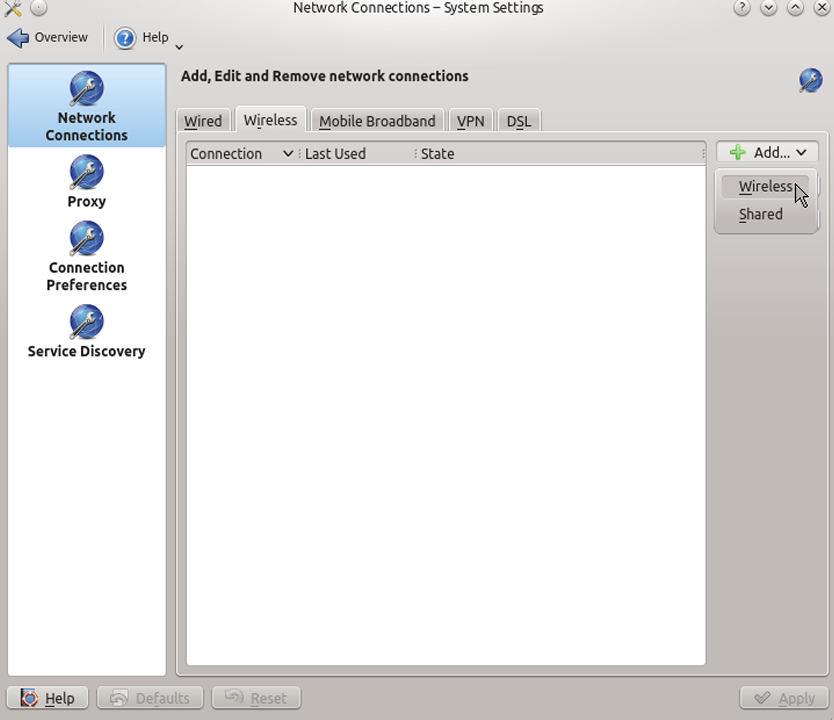Click the system settings wrench icon in title bar
Screen dimensions: 834x720
(12, 8)
